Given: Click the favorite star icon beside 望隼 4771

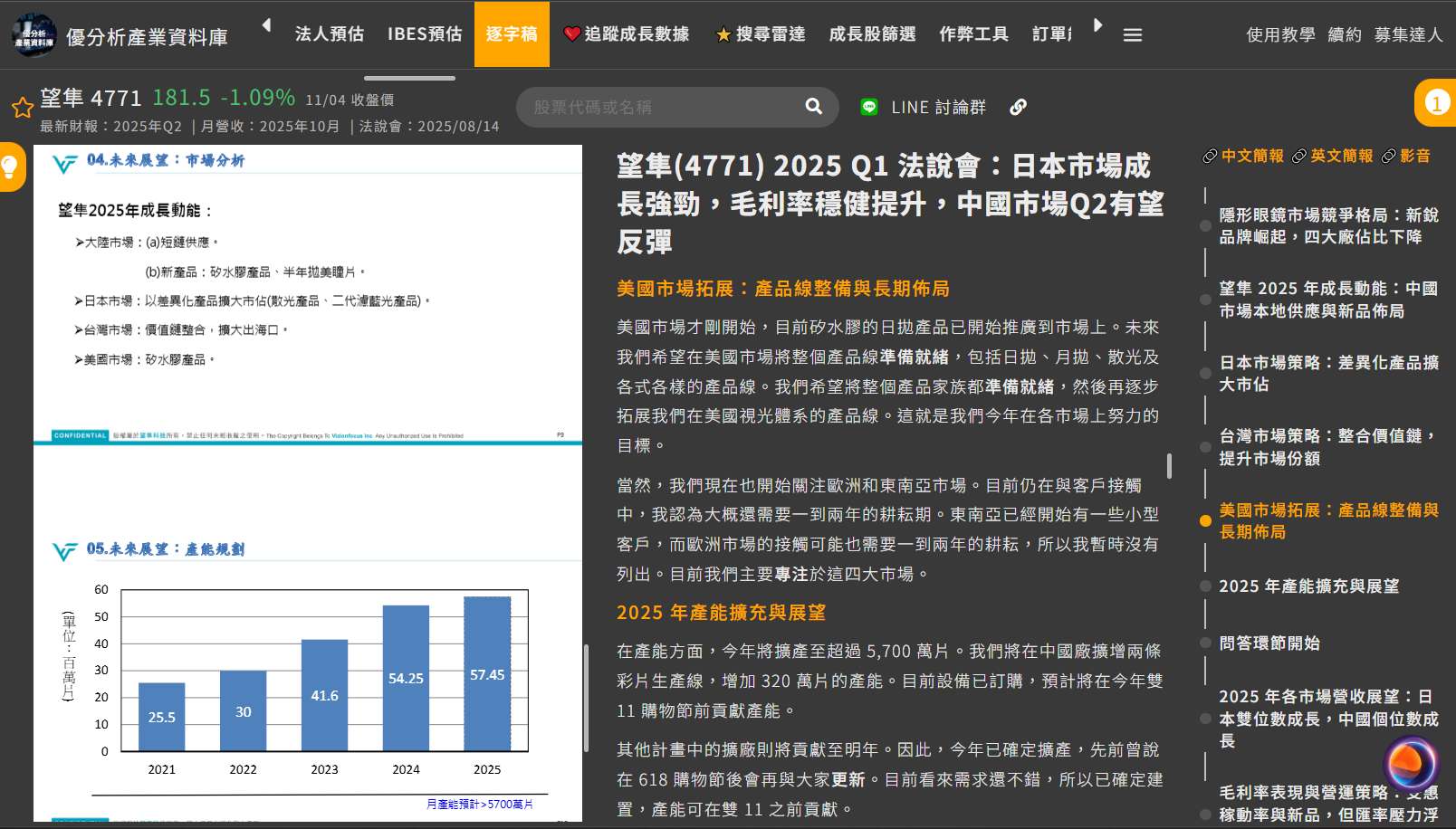Looking at the screenshot, I should tap(23, 109).
